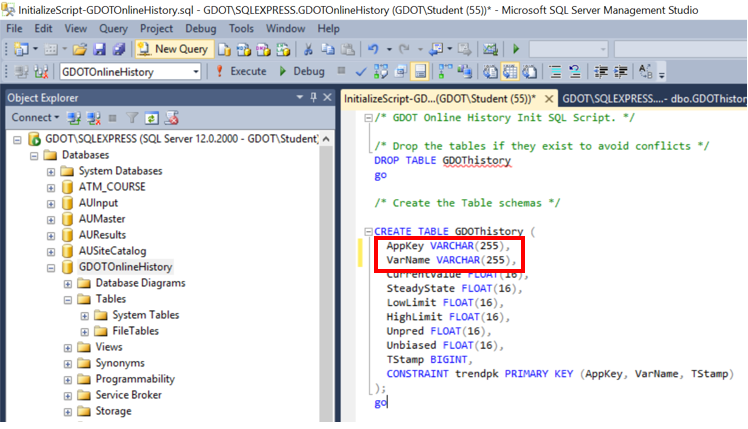Click the Analysis Services DMX Query icon

263,49
